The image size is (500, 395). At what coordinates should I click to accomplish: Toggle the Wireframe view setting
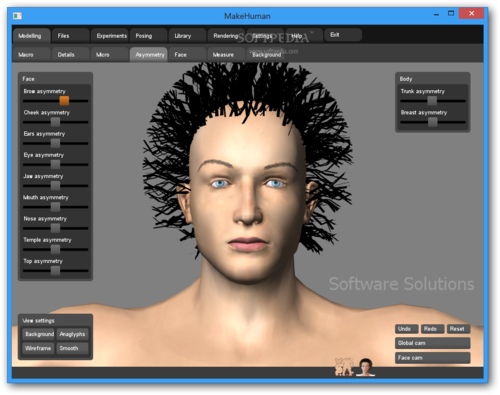(38, 348)
